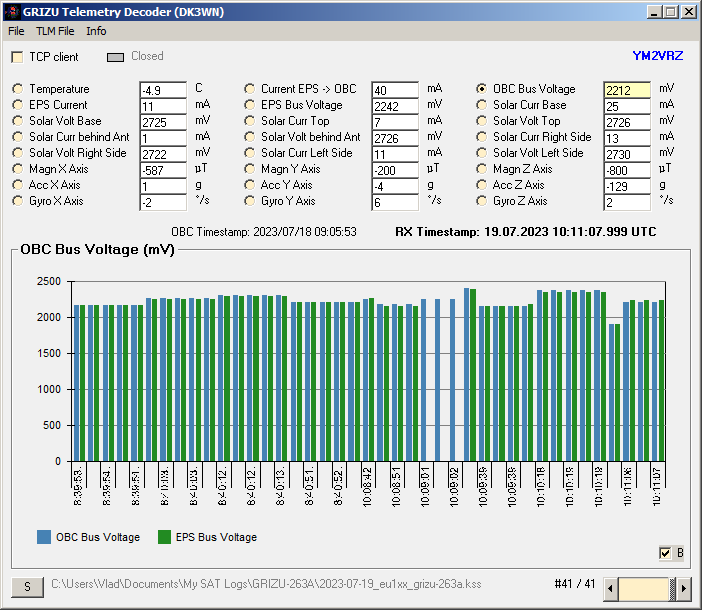Click the S button
Viewport: 702px width, 610px height.
click(x=27, y=587)
